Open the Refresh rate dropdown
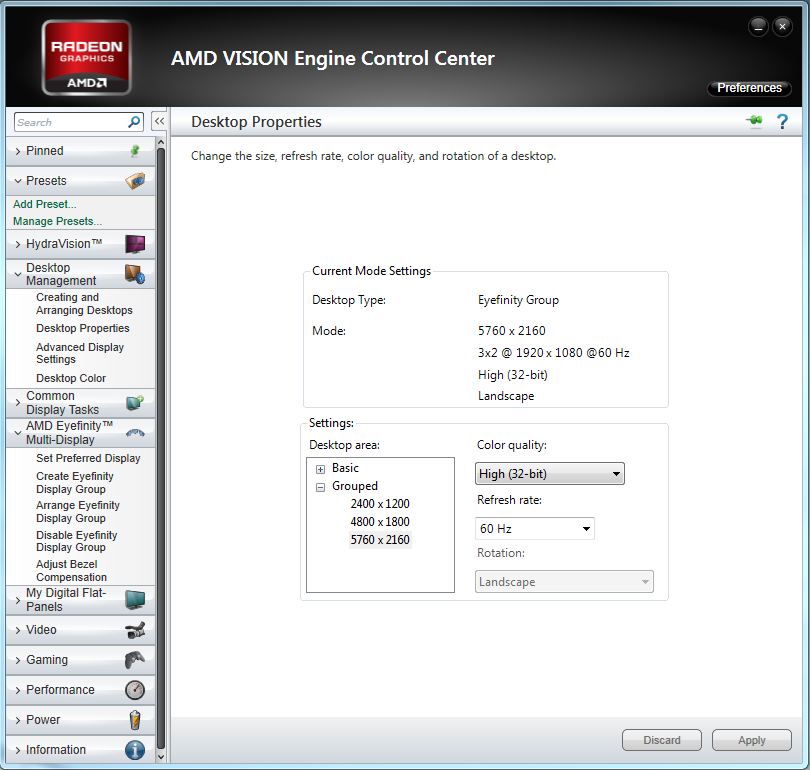Image resolution: width=810 pixels, height=770 pixels. click(x=535, y=528)
